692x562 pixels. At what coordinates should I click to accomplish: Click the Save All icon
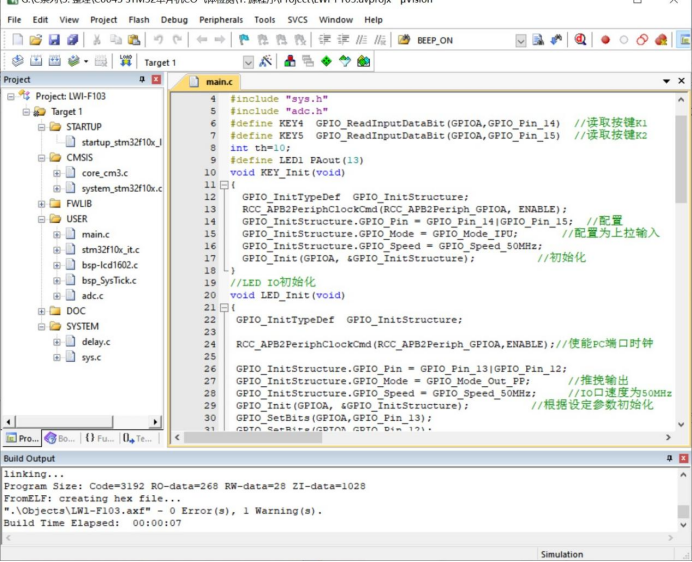[72, 40]
